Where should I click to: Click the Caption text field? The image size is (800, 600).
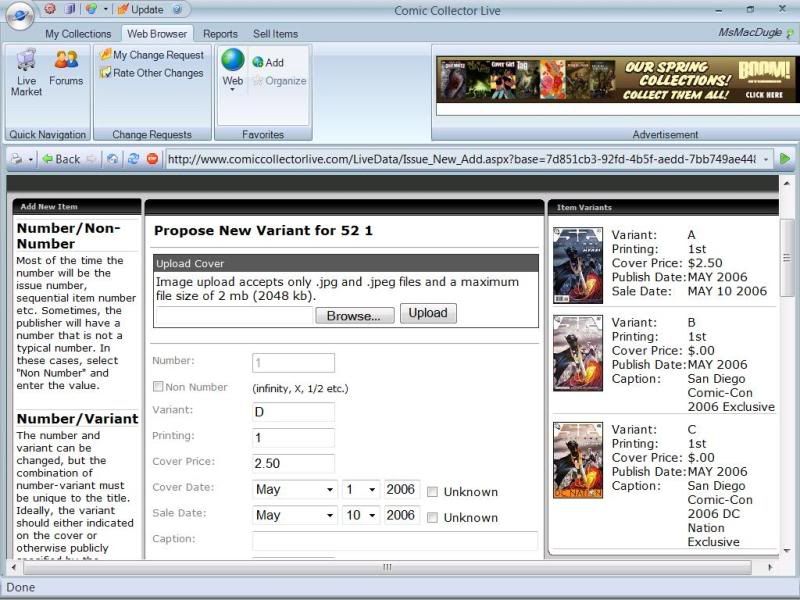click(395, 541)
